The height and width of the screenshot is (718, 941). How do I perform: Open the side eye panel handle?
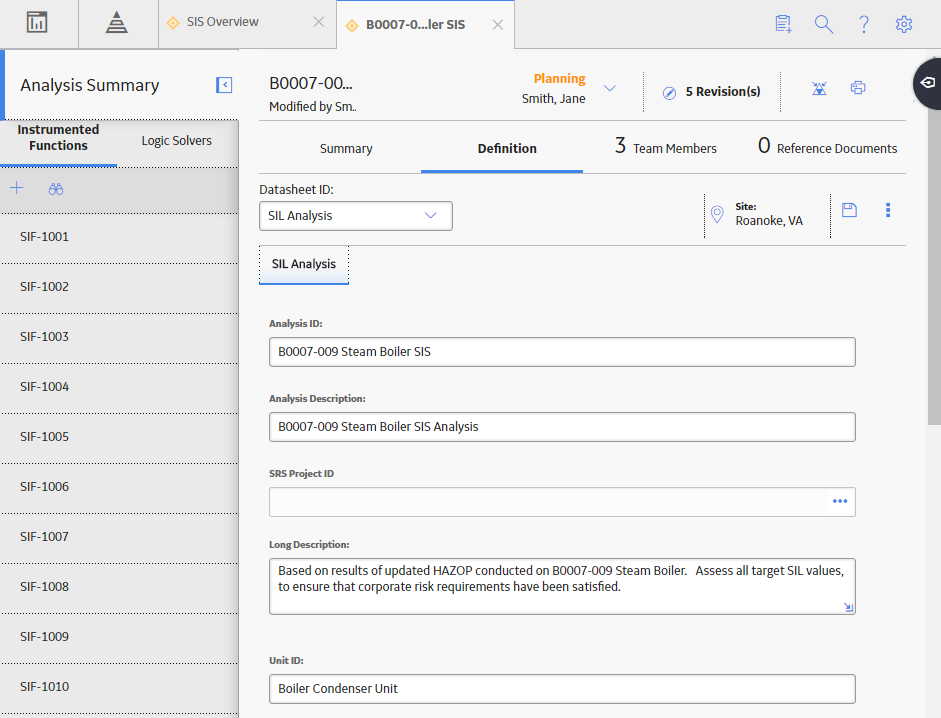click(x=928, y=83)
